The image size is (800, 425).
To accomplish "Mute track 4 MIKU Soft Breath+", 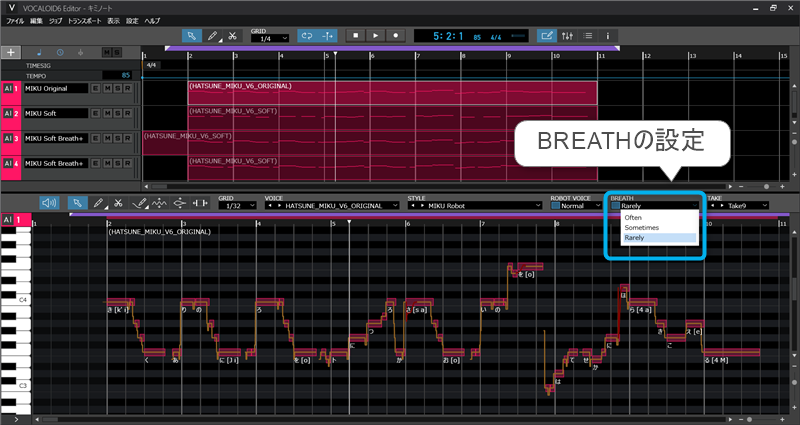I will tap(107, 163).
